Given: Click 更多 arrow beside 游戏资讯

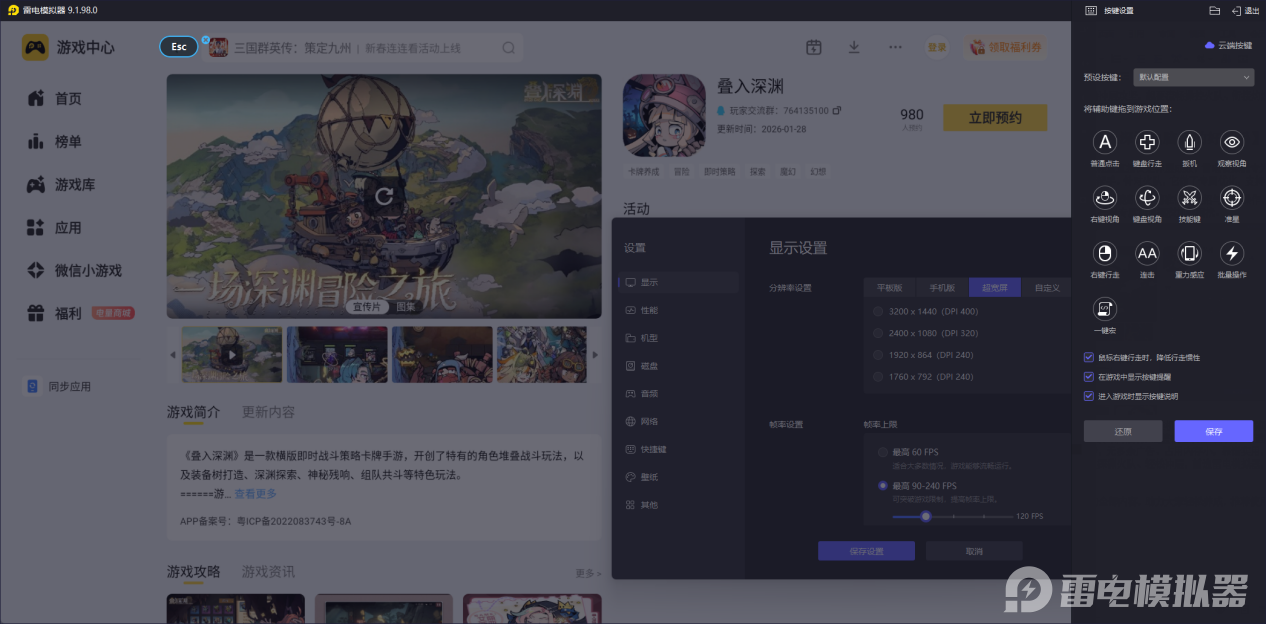Looking at the screenshot, I should (588, 573).
